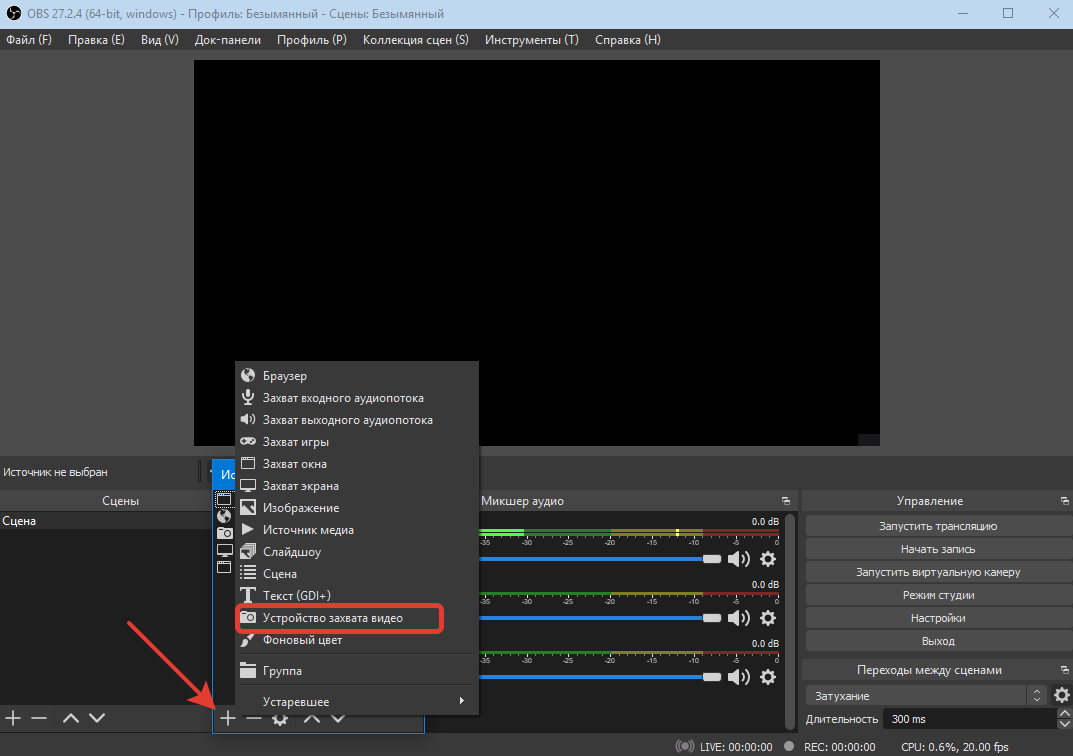The width and height of the screenshot is (1073, 756).
Task: Mute the third audio mixer channel
Action: 738,677
